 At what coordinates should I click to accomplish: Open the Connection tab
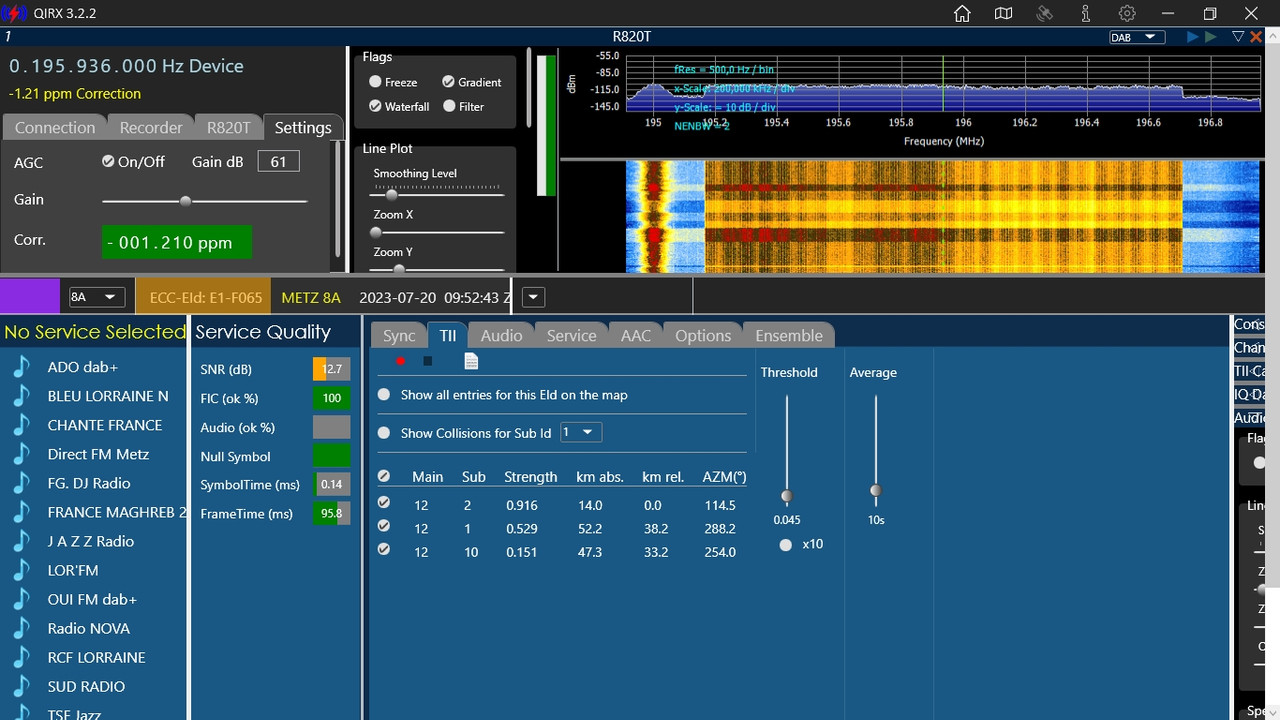coord(55,127)
